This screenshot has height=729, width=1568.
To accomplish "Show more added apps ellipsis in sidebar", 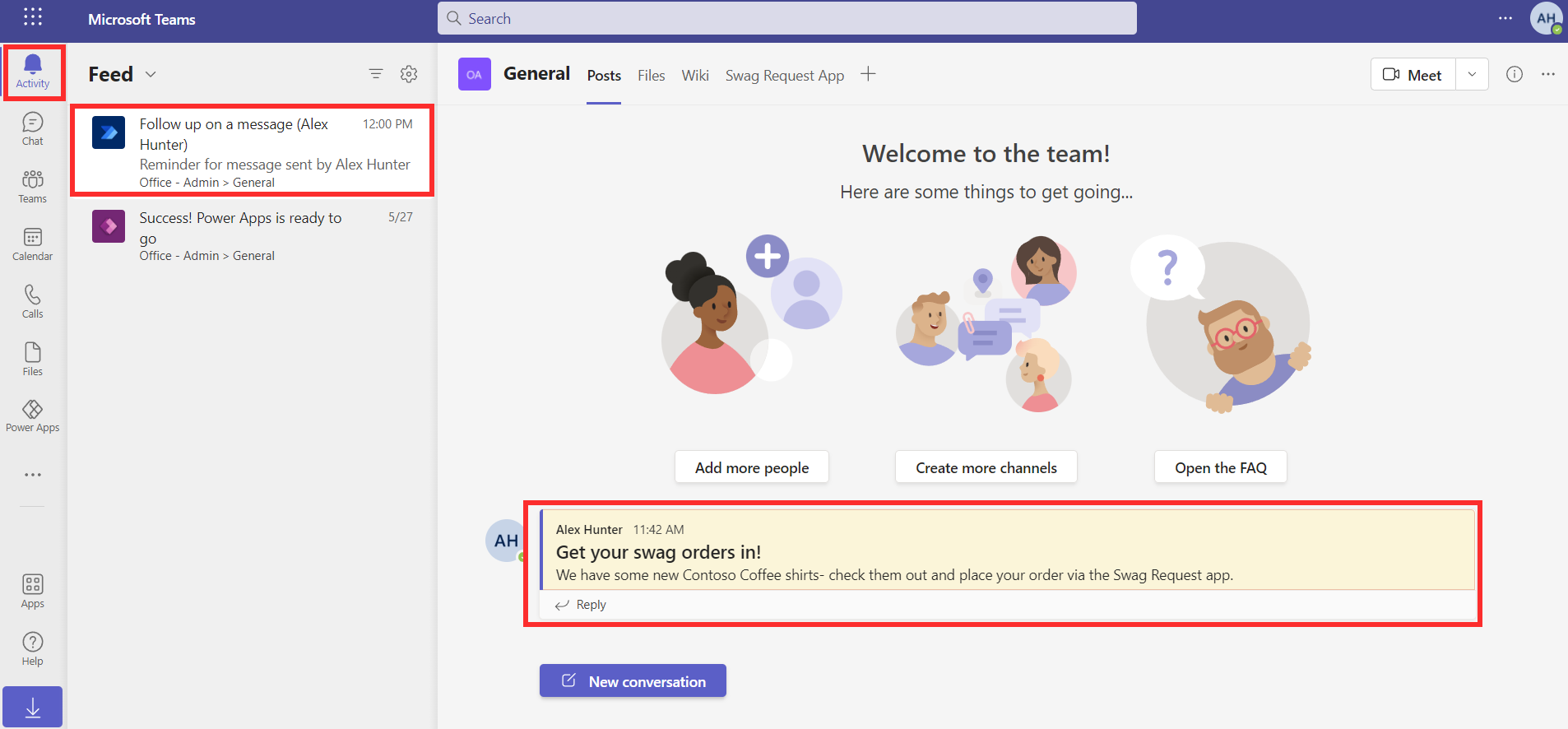I will 33,475.
